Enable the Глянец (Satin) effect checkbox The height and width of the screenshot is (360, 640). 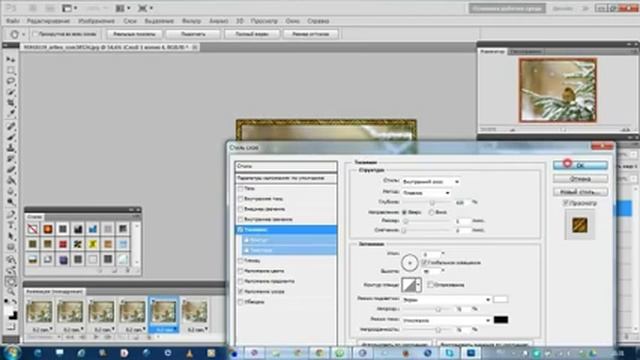[x=240, y=260]
